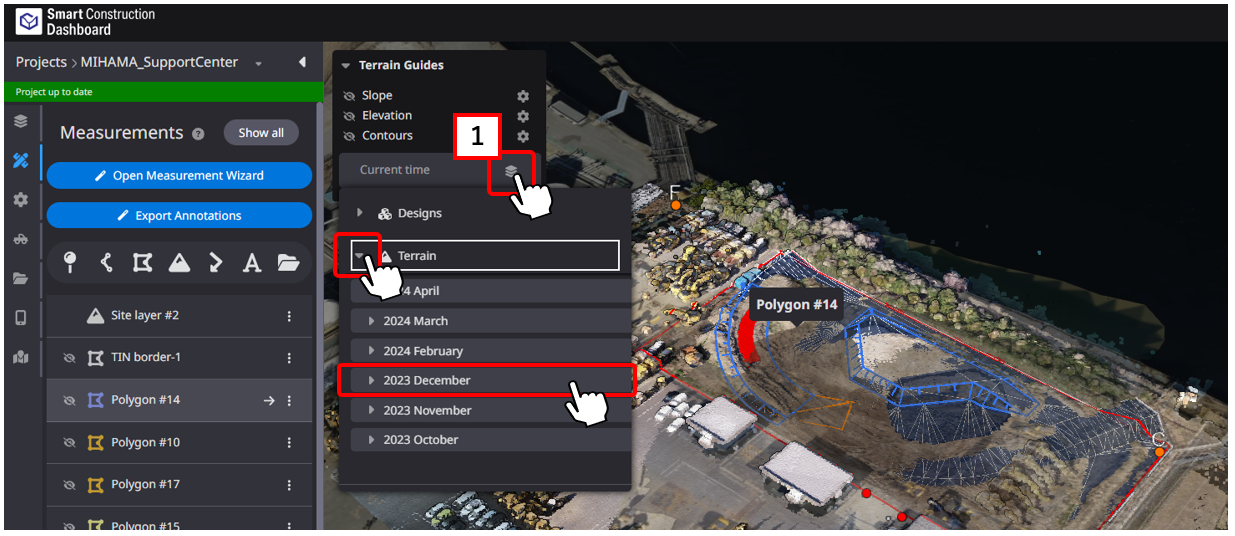Show TIN border-1 layer
This screenshot has width=1235, height=536.
69,358
